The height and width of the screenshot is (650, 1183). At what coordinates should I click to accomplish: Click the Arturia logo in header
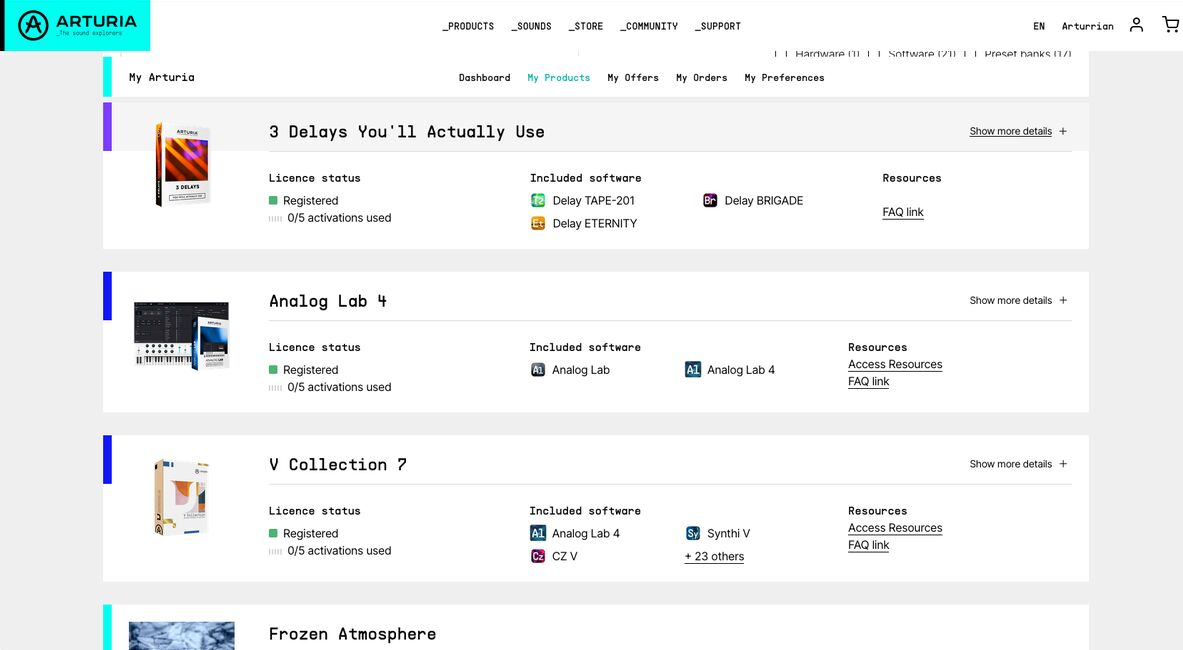coord(75,25)
